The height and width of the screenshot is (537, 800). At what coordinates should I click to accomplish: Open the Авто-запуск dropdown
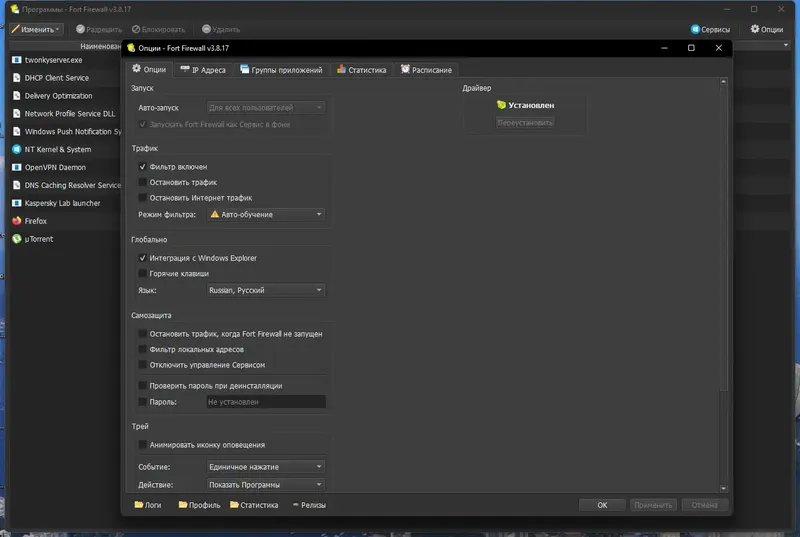pyautogui.click(x=266, y=108)
